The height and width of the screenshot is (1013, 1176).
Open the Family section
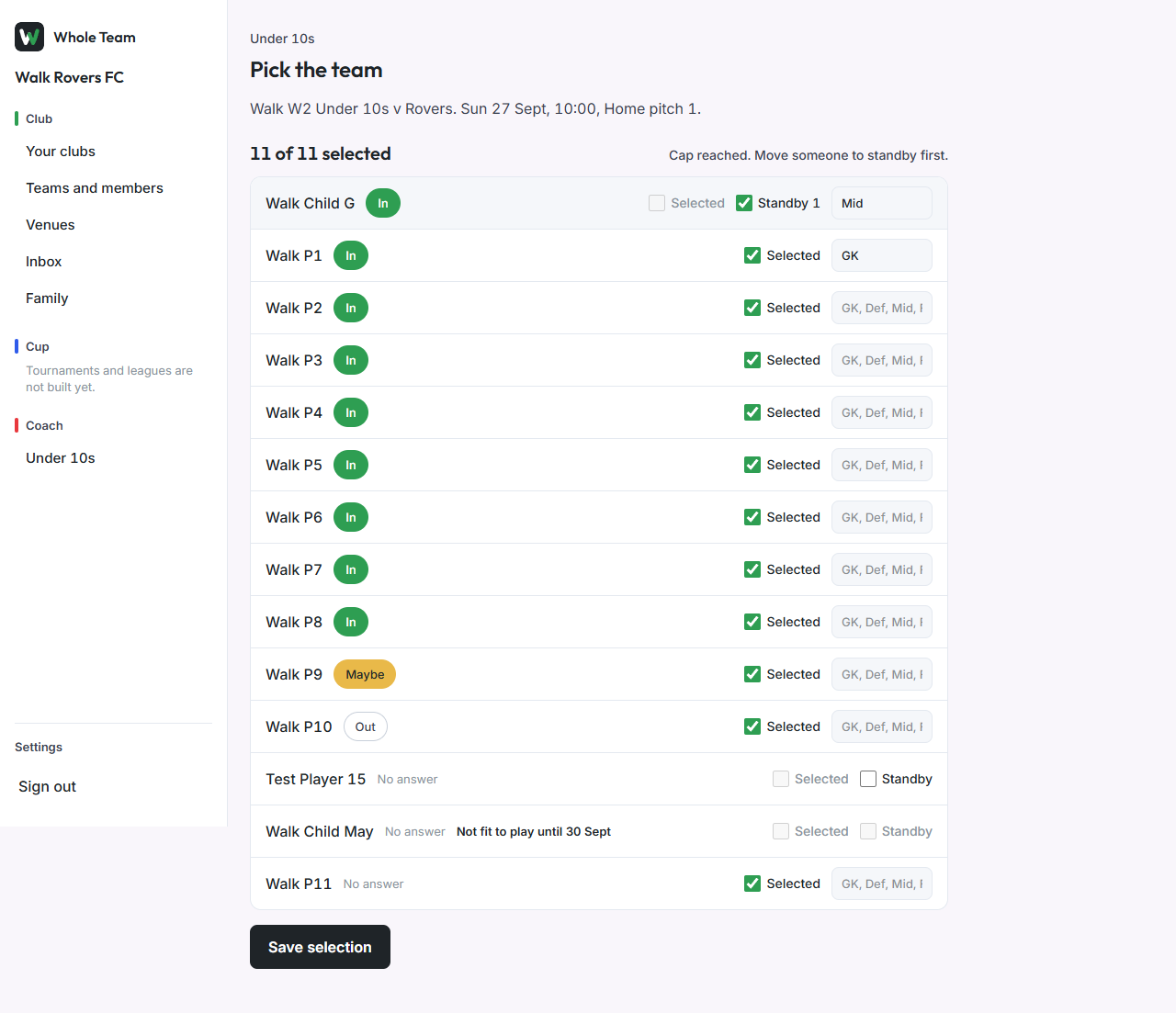[x=47, y=298]
